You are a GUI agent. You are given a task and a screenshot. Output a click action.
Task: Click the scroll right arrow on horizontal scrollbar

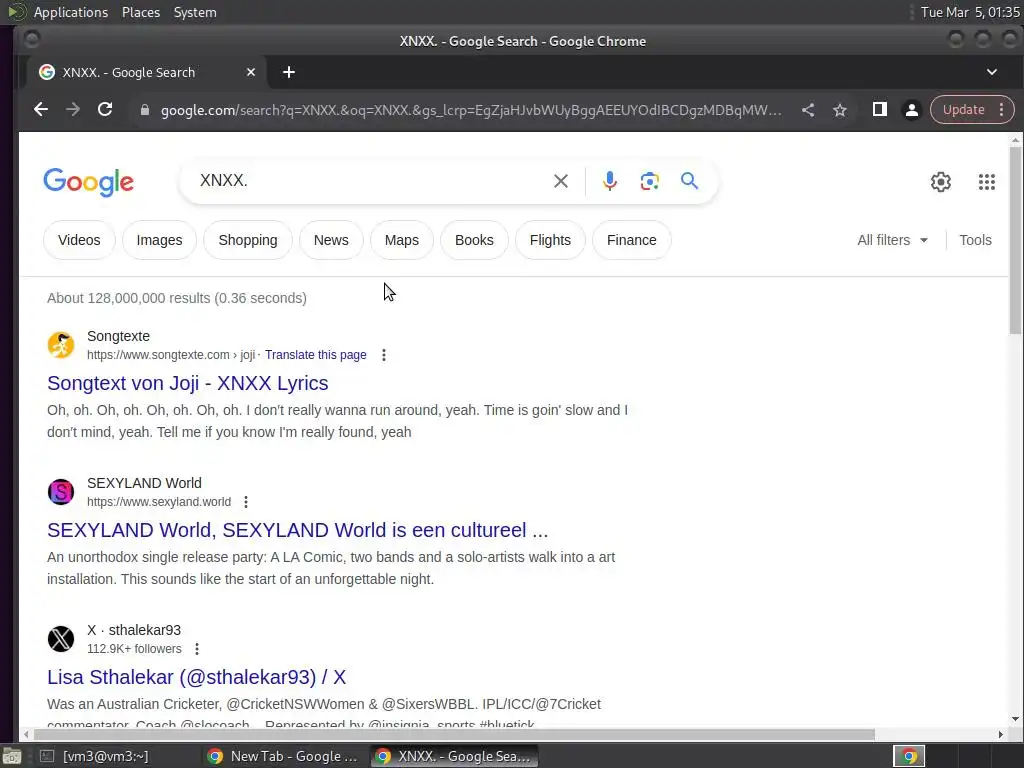click(1000, 735)
